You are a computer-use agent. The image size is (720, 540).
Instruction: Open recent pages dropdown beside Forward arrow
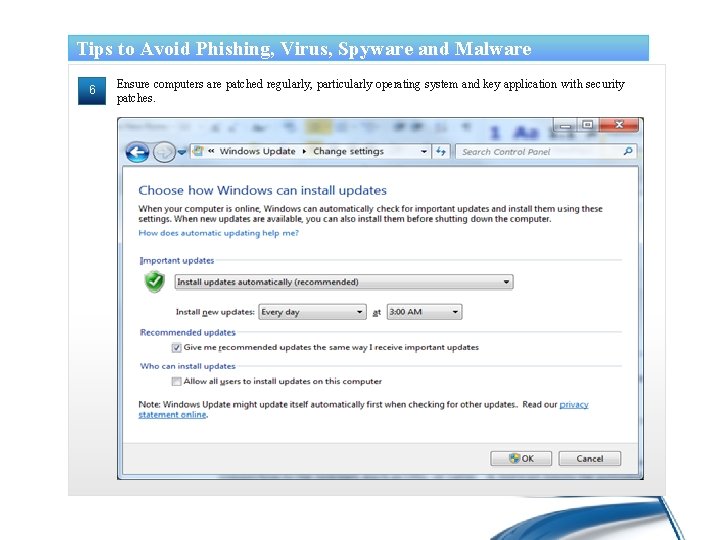click(x=182, y=152)
